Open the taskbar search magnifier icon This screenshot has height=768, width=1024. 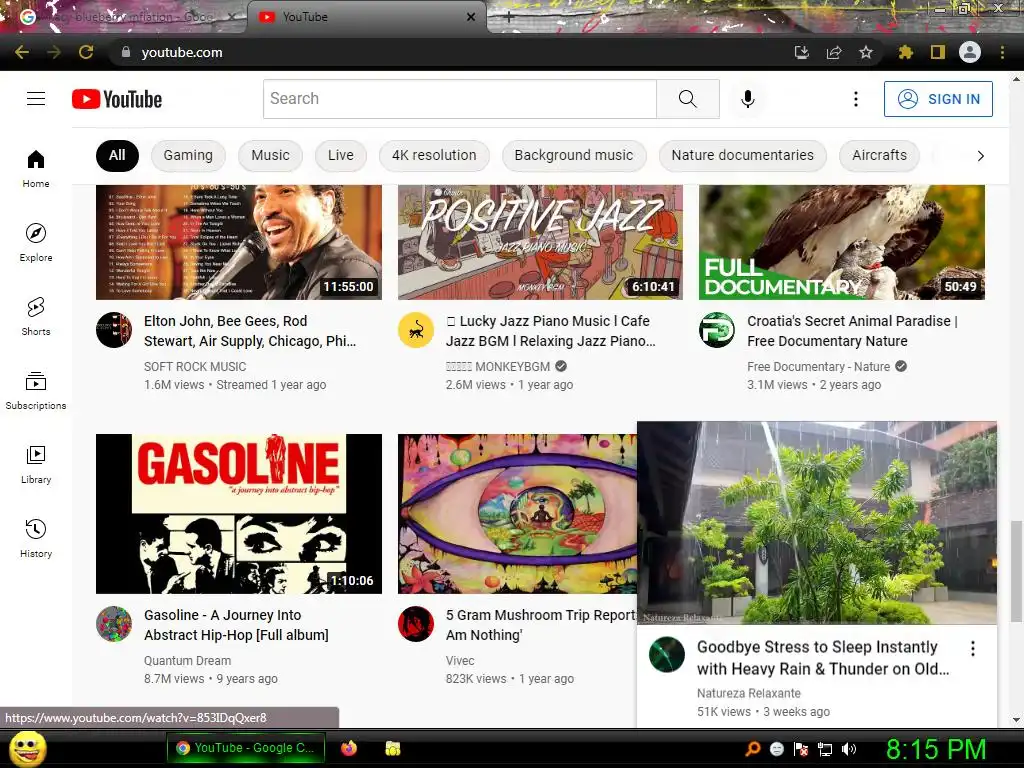(x=752, y=749)
